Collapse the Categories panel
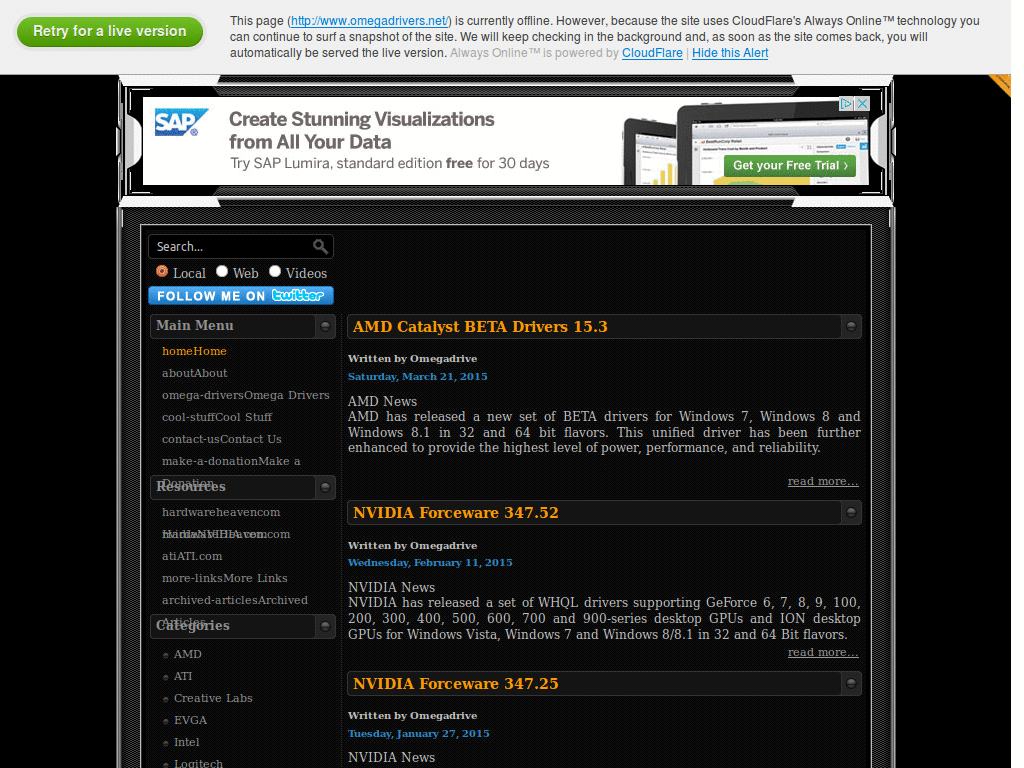Screen dimensions: 1024x768 [325, 626]
